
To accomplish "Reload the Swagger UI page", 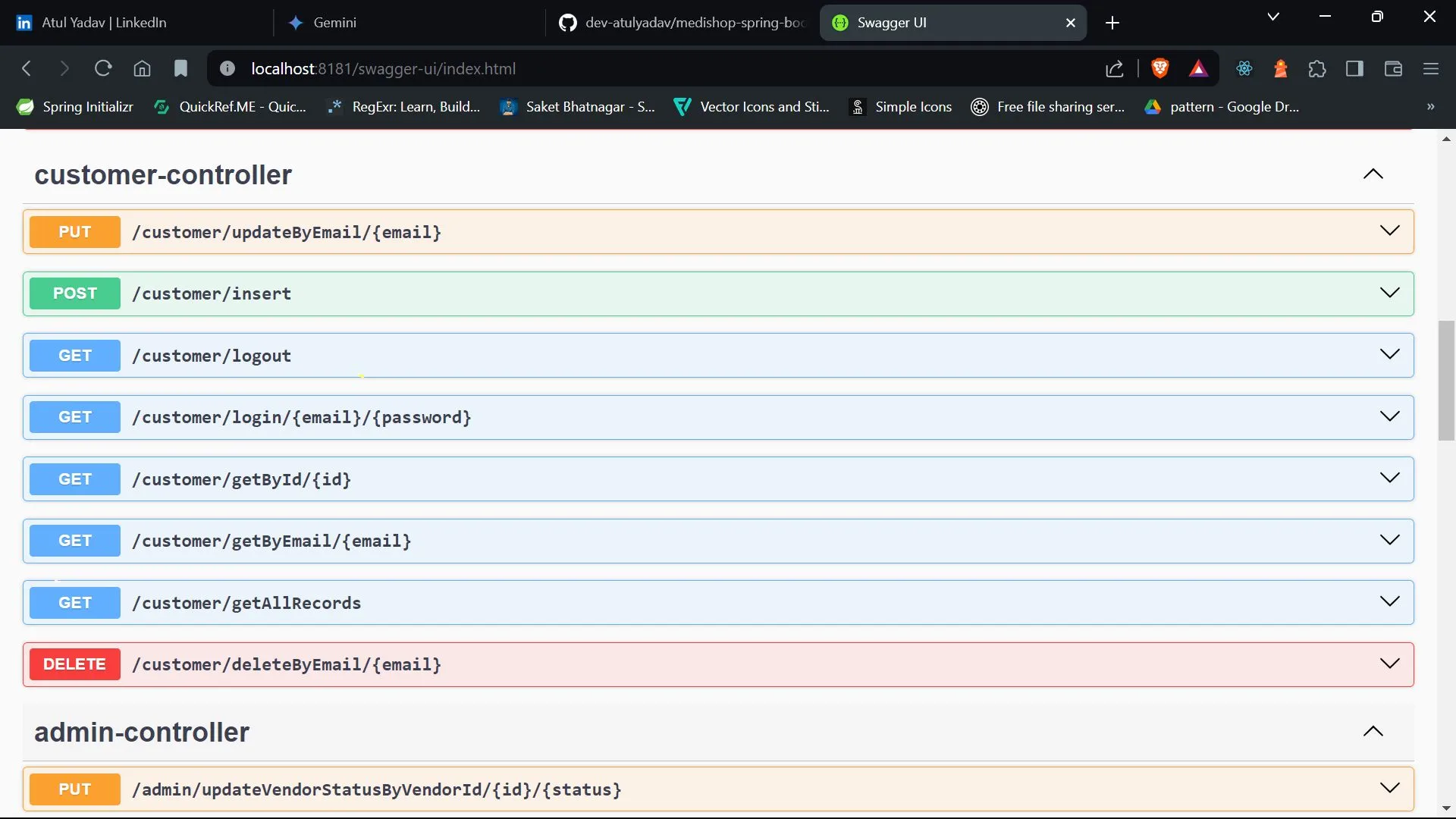I will click(103, 69).
